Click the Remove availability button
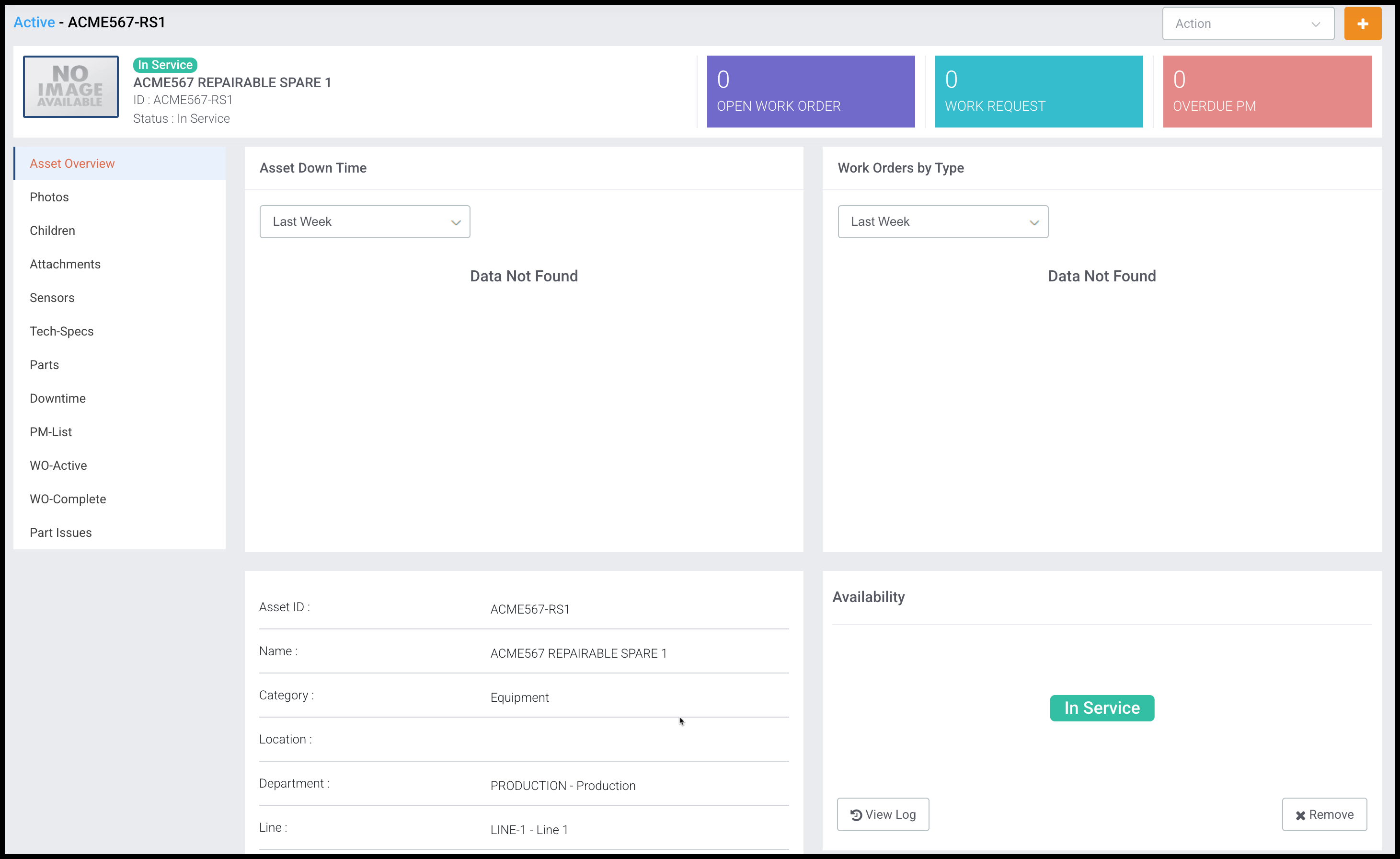The width and height of the screenshot is (1400, 859). coord(1324,814)
